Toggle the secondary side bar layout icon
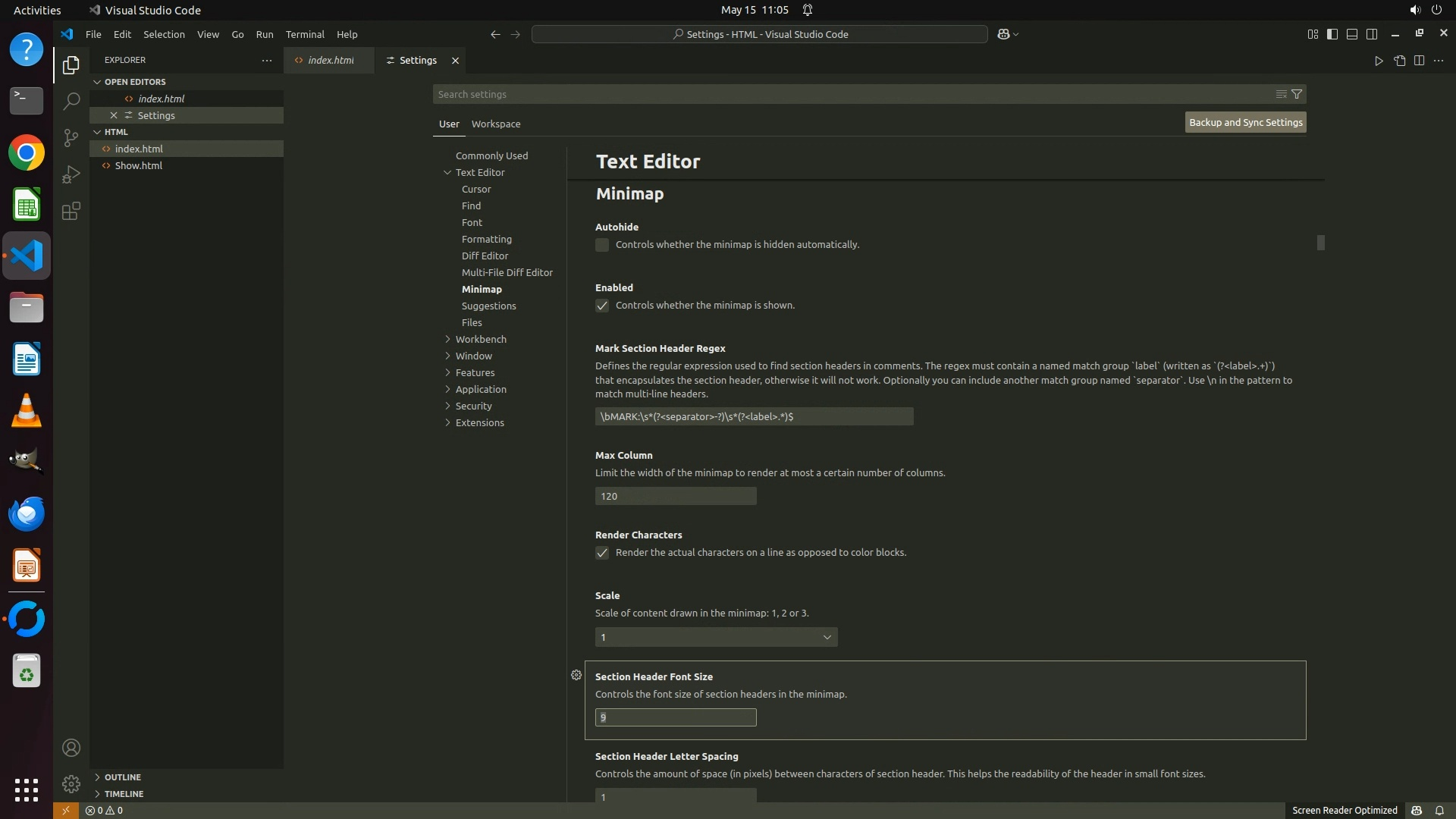Screen dimensions: 1456x819 (x=1372, y=34)
